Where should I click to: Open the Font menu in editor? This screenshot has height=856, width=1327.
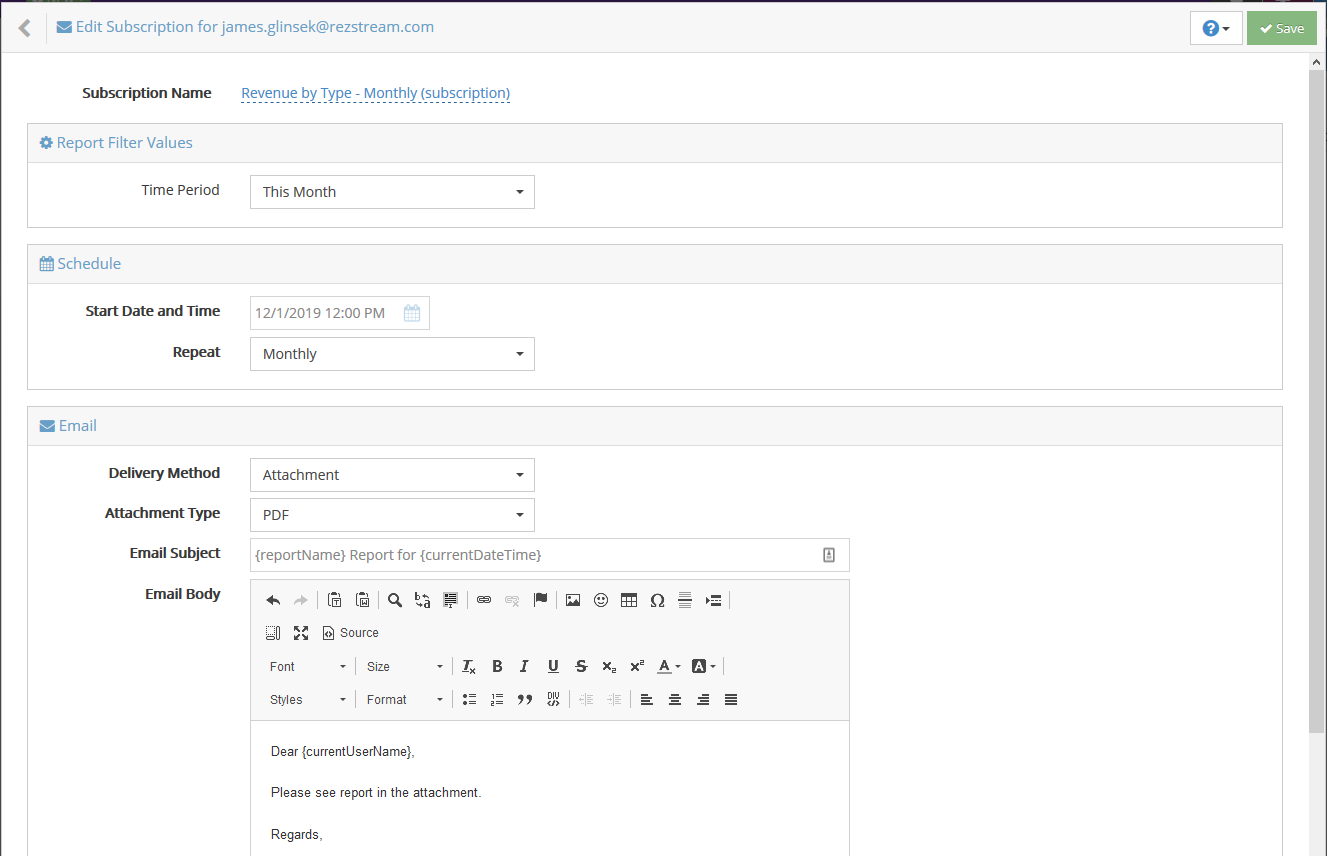coord(307,667)
